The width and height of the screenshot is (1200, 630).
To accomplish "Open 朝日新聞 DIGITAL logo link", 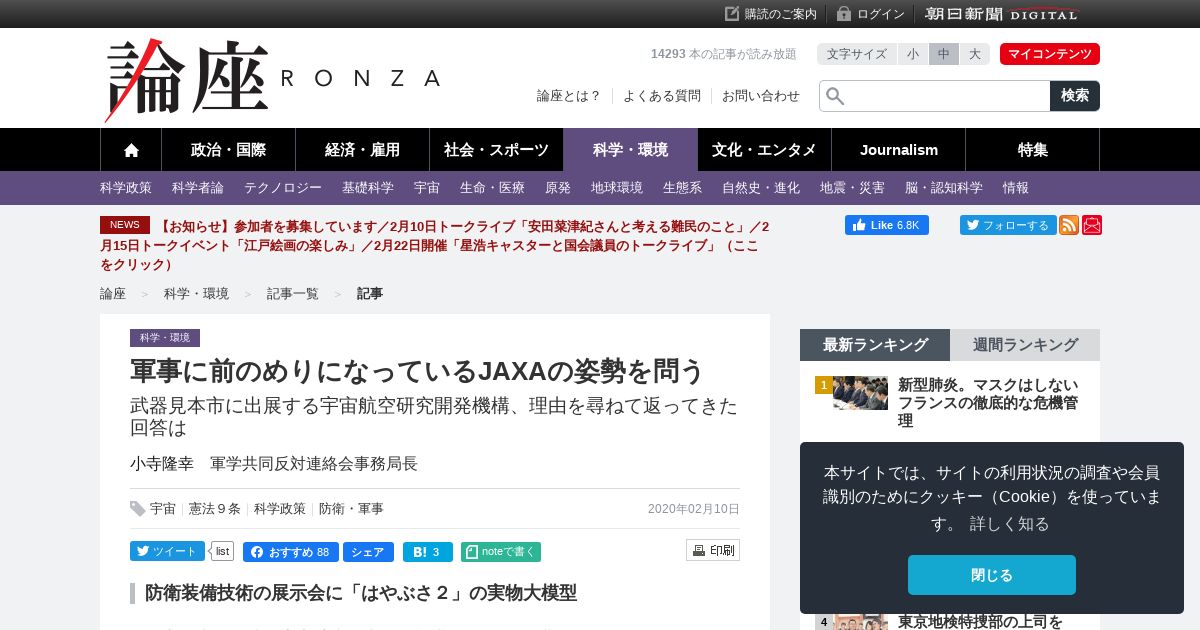I will (x=1002, y=14).
